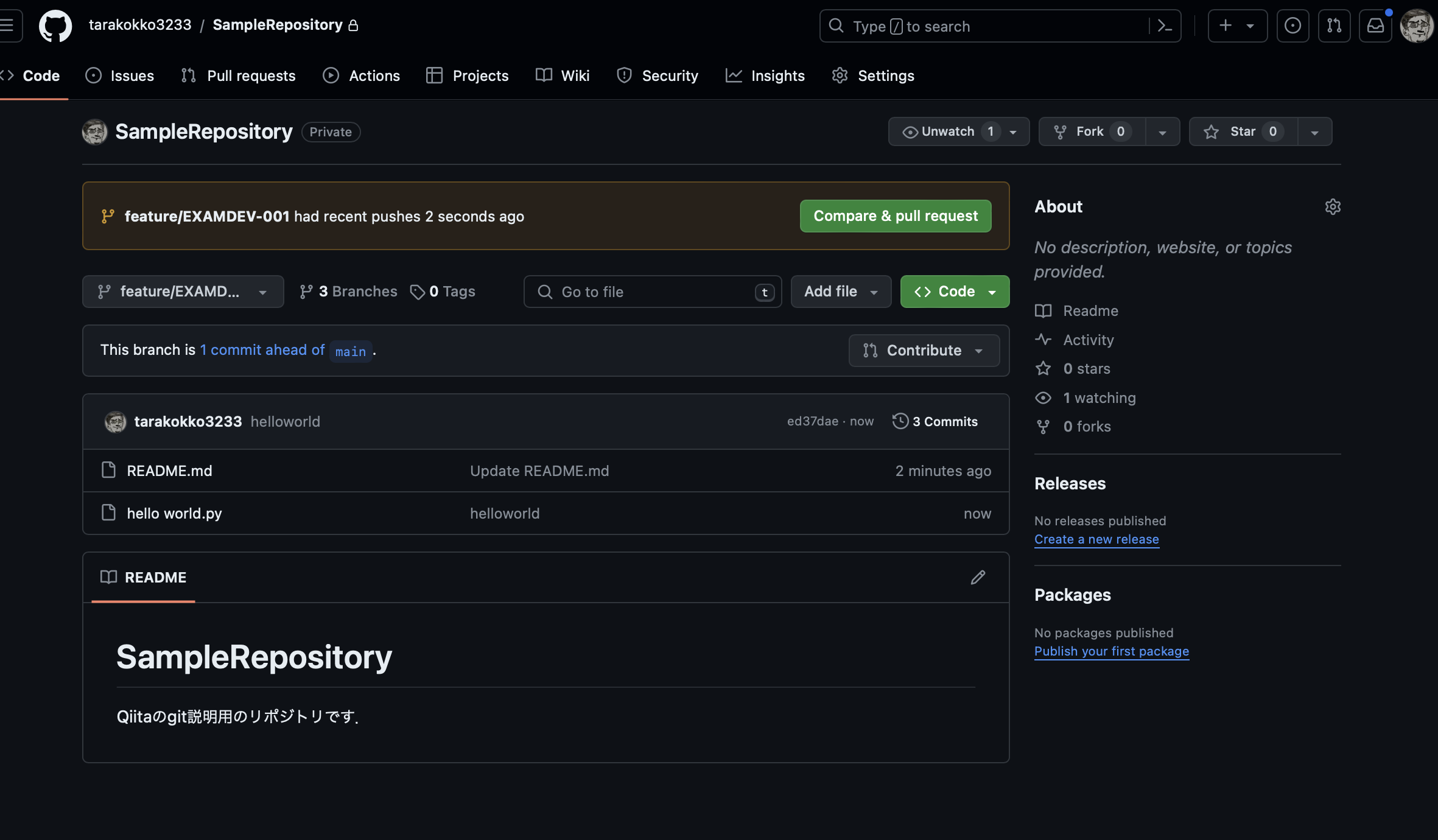Expand the Add file dropdown

click(840, 291)
